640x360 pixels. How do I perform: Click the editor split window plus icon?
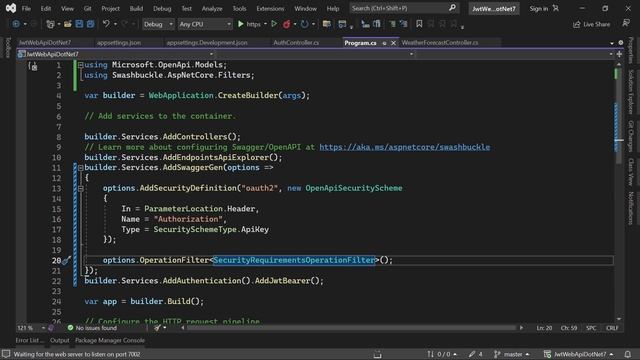pos(619,54)
